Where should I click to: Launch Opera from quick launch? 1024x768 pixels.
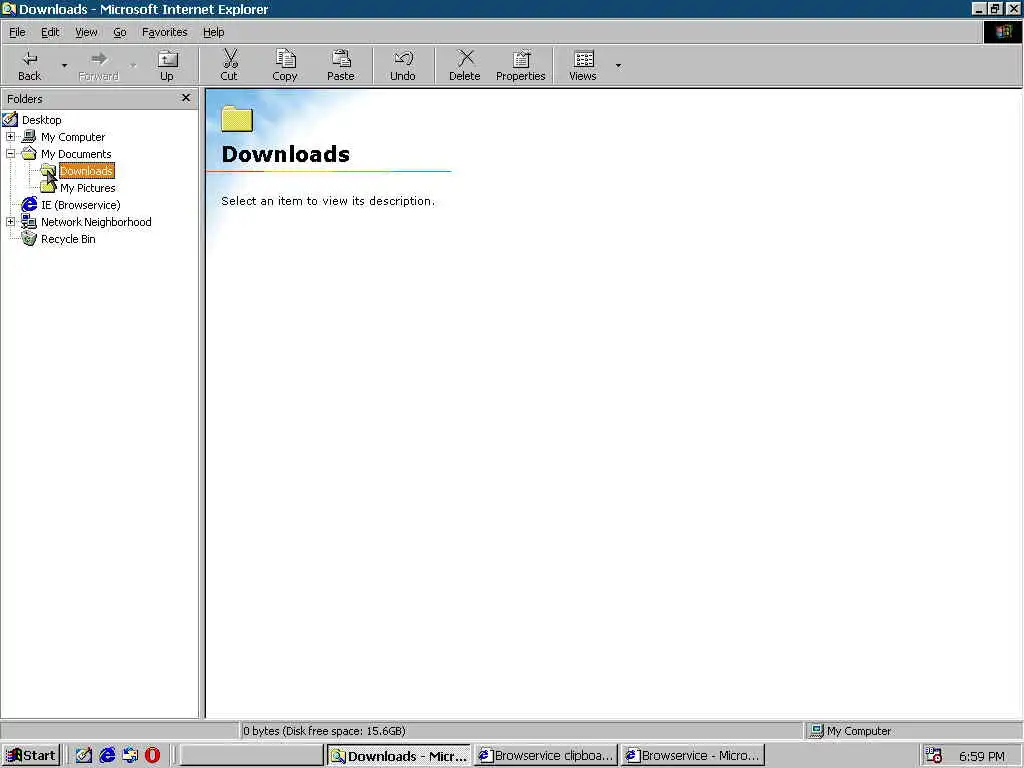[153, 756]
